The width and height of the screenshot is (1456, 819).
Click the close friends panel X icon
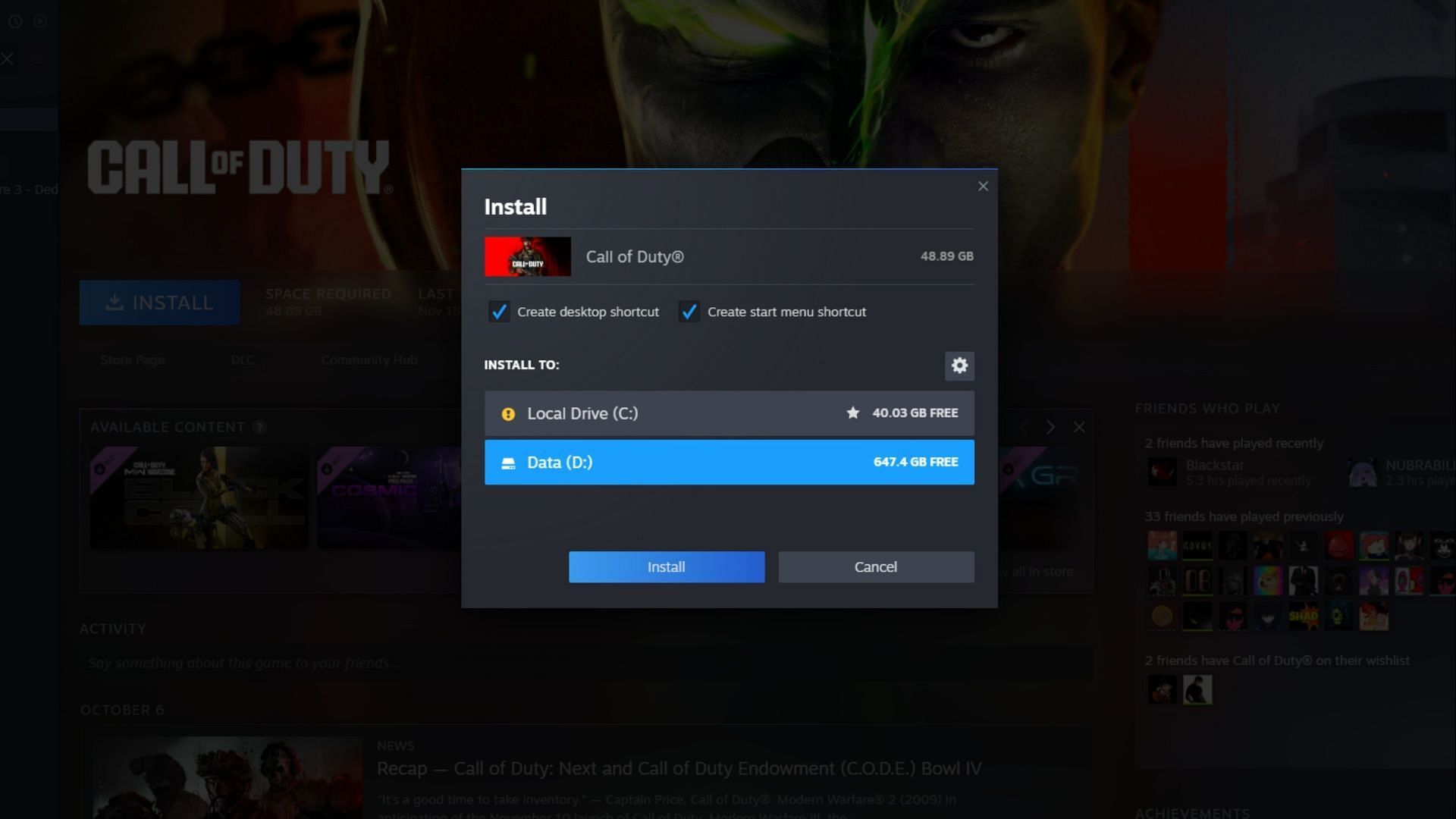pyautogui.click(x=1079, y=428)
